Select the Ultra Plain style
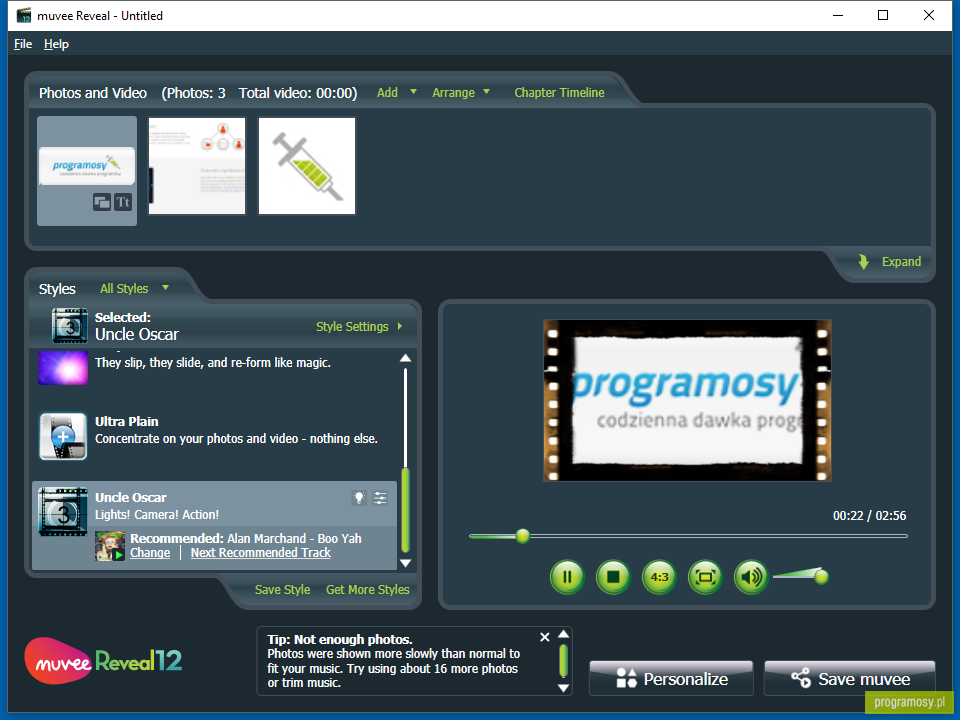Image resolution: width=960 pixels, height=720 pixels. tap(214, 437)
